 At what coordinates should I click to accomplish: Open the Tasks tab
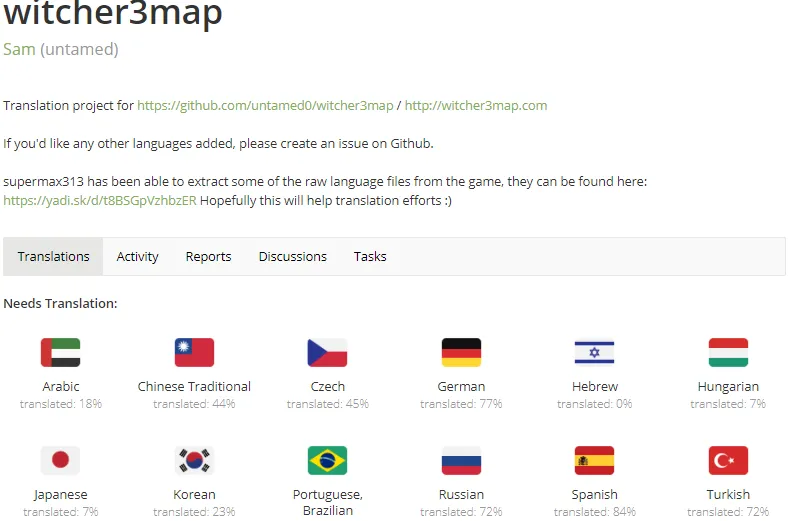[370, 257]
